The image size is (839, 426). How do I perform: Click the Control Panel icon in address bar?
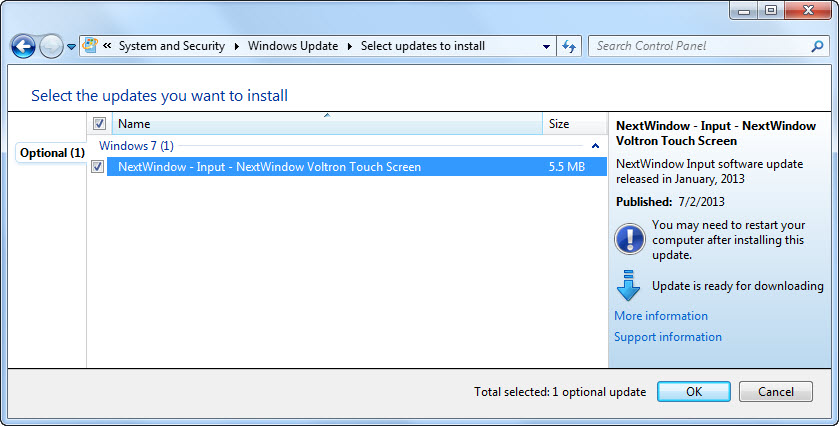click(90, 45)
